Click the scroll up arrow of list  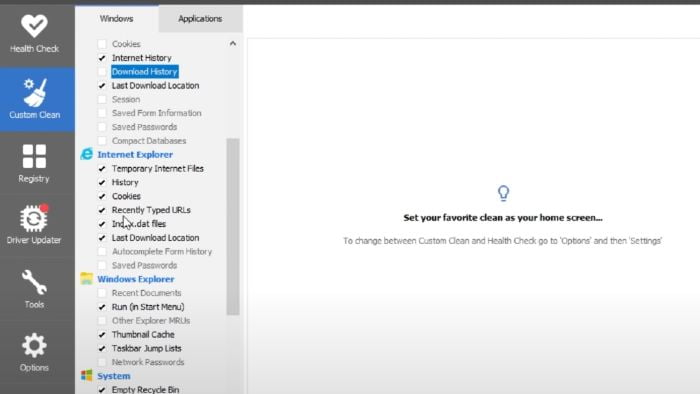(233, 43)
